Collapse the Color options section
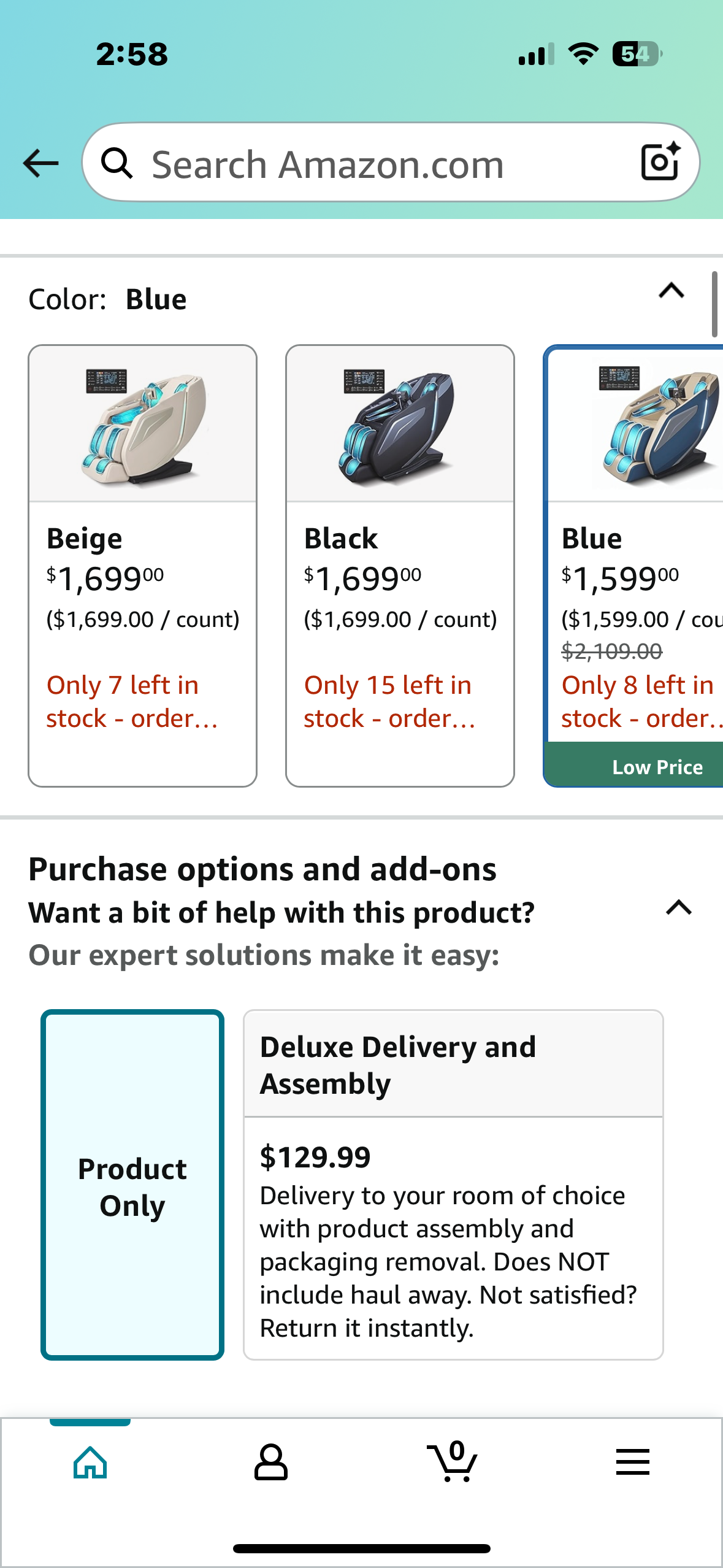 click(671, 291)
